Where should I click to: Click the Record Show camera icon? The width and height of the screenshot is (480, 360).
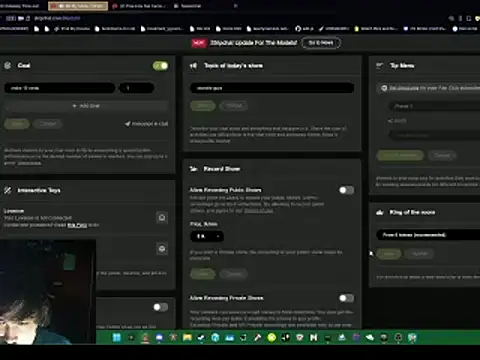pos(194,169)
